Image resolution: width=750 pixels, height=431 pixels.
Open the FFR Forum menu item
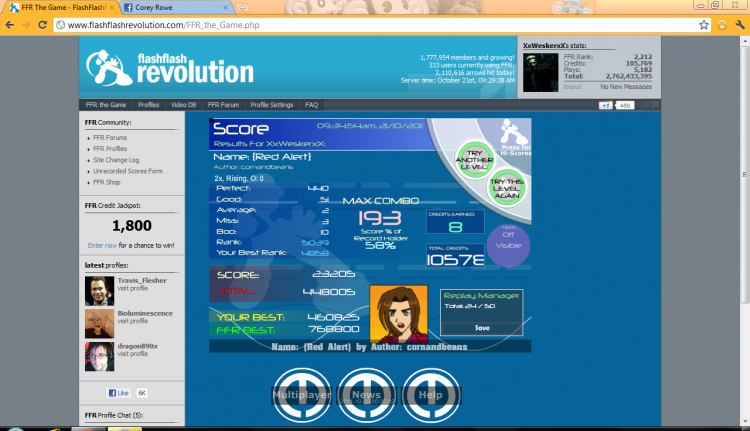pos(223,105)
